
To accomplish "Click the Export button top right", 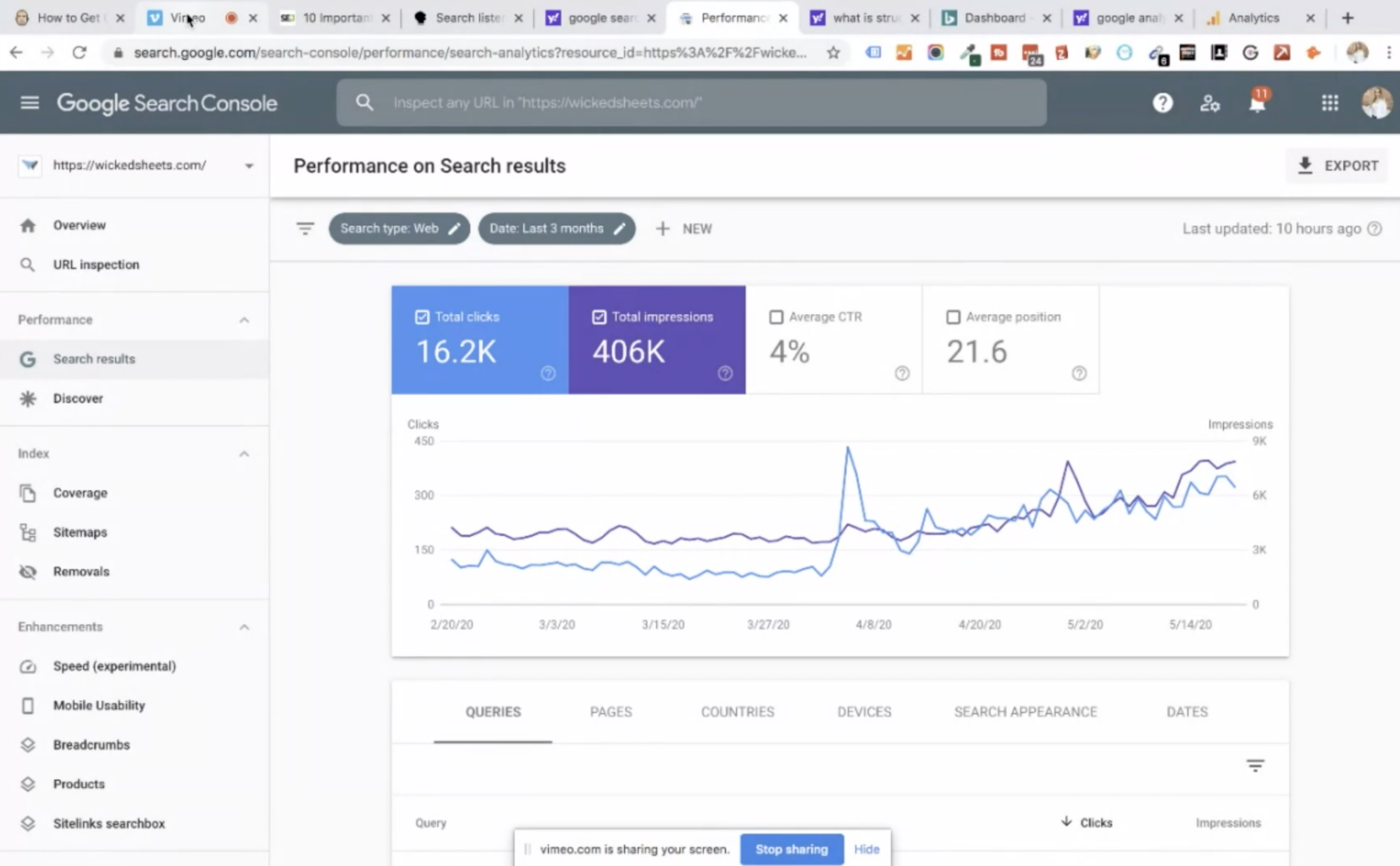I will point(1339,165).
